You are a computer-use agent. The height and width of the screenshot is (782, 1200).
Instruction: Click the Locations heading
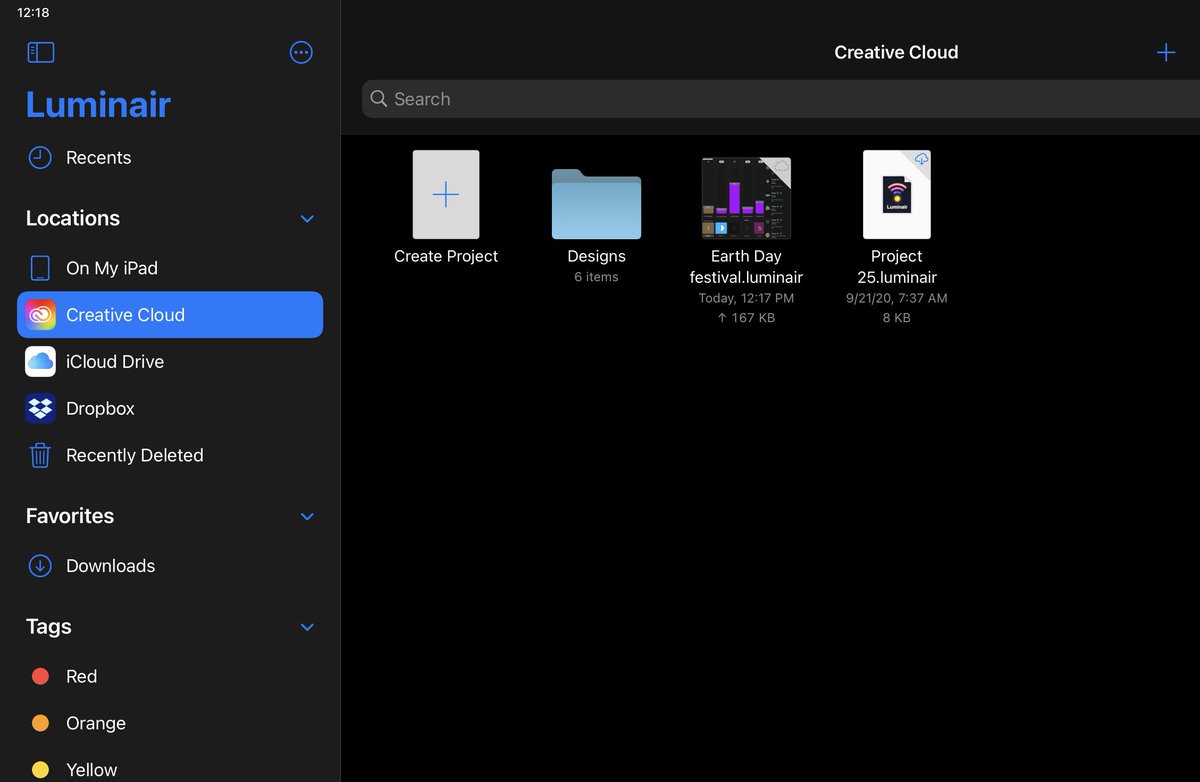pyautogui.click(x=73, y=218)
